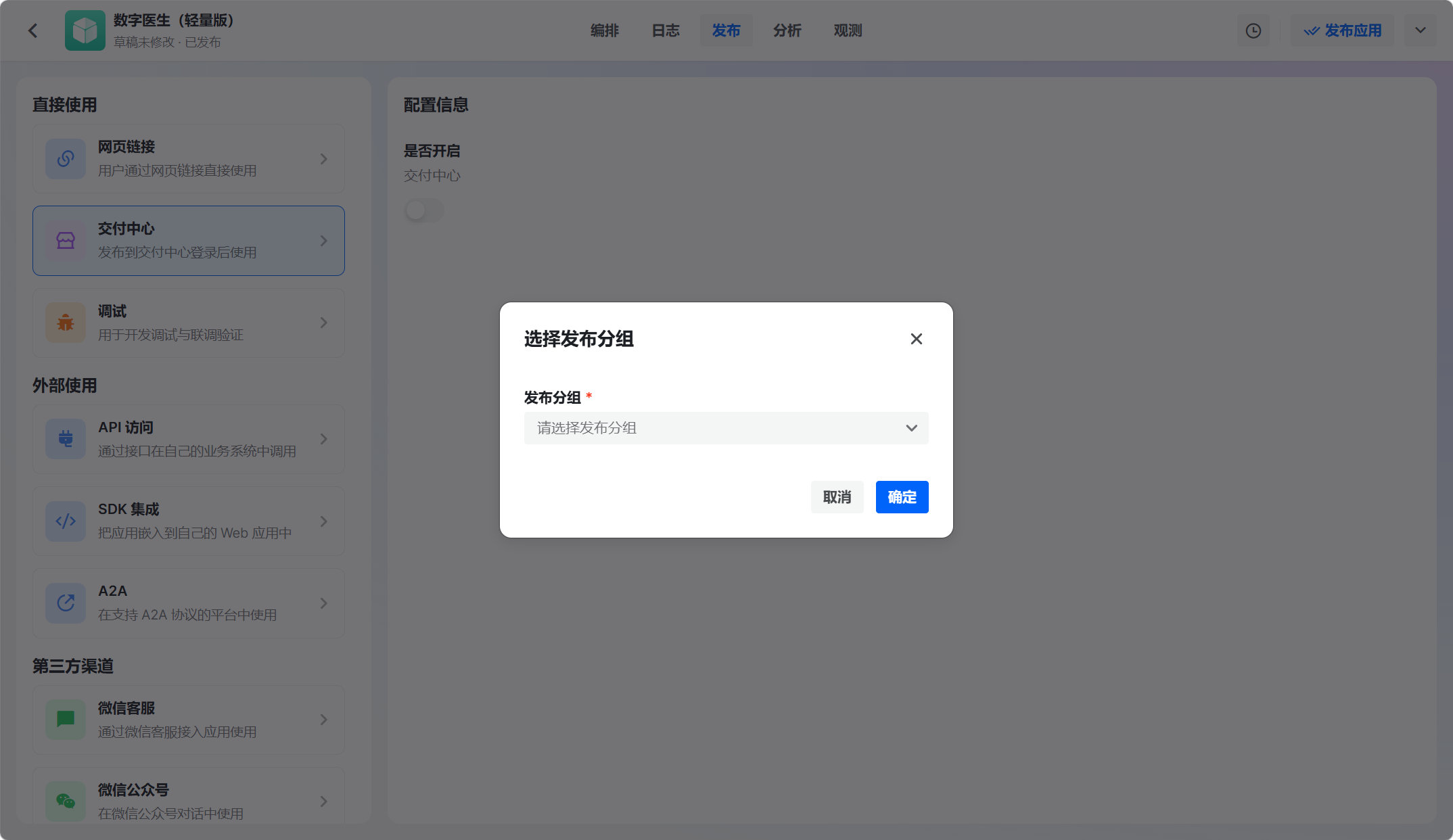
Task: Click the 是否开启 label
Action: 432,151
